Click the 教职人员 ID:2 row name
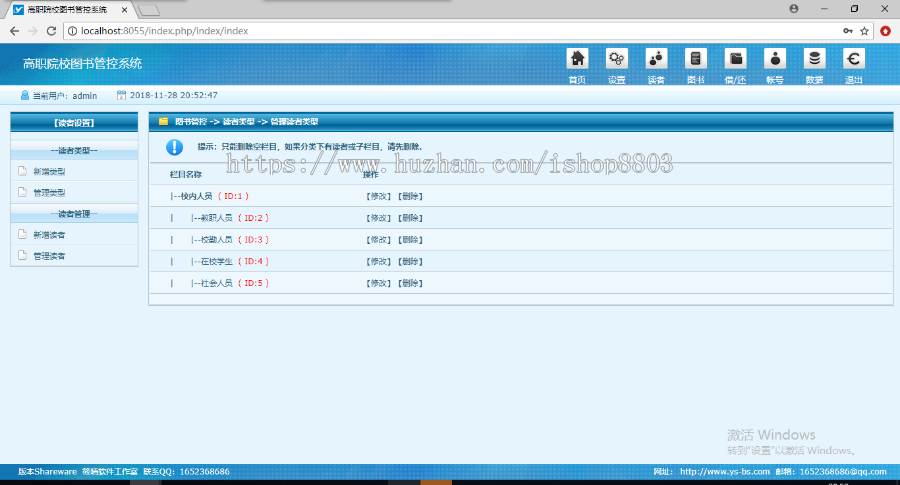 pyautogui.click(x=230, y=218)
